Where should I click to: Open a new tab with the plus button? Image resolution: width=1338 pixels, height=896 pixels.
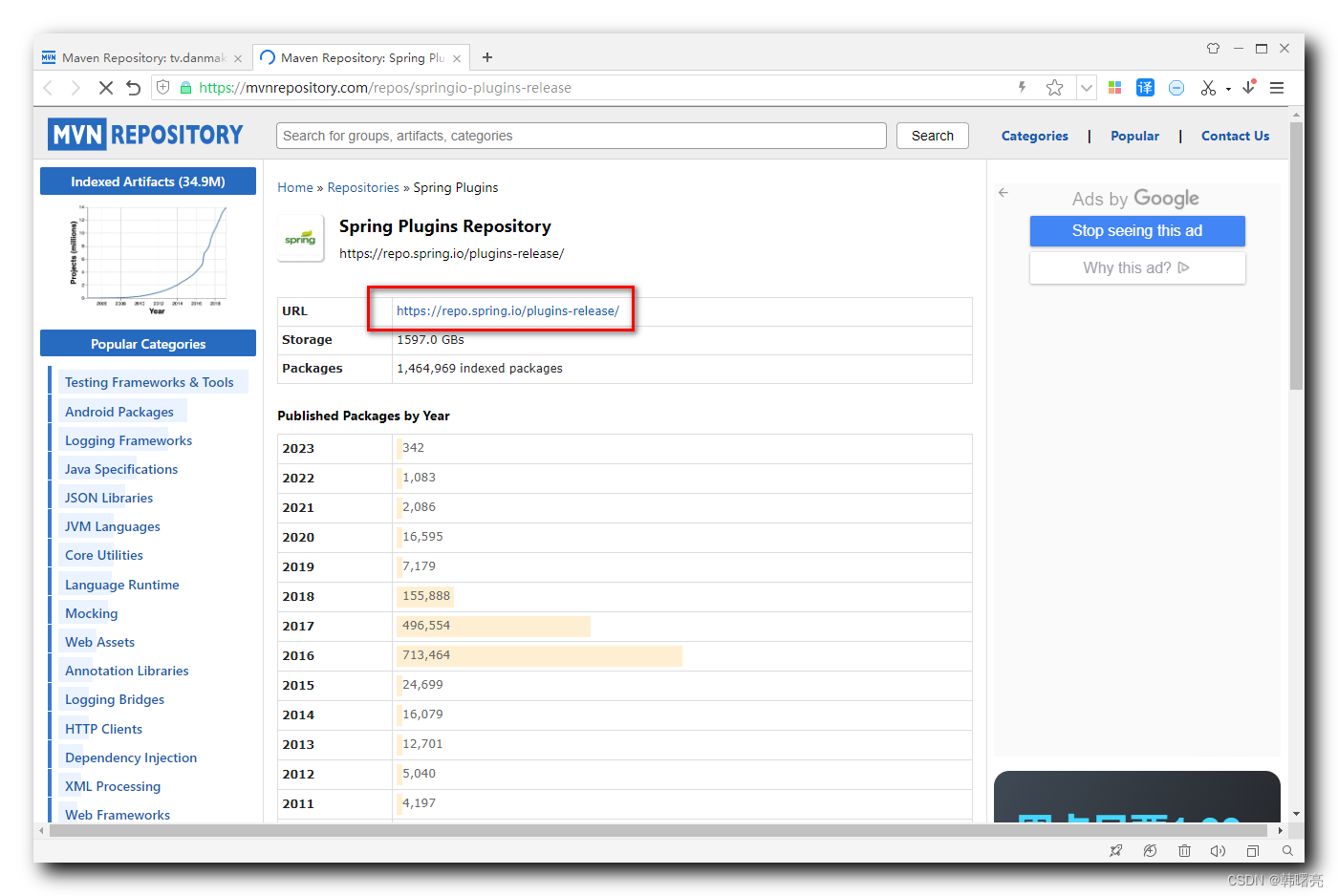[487, 57]
